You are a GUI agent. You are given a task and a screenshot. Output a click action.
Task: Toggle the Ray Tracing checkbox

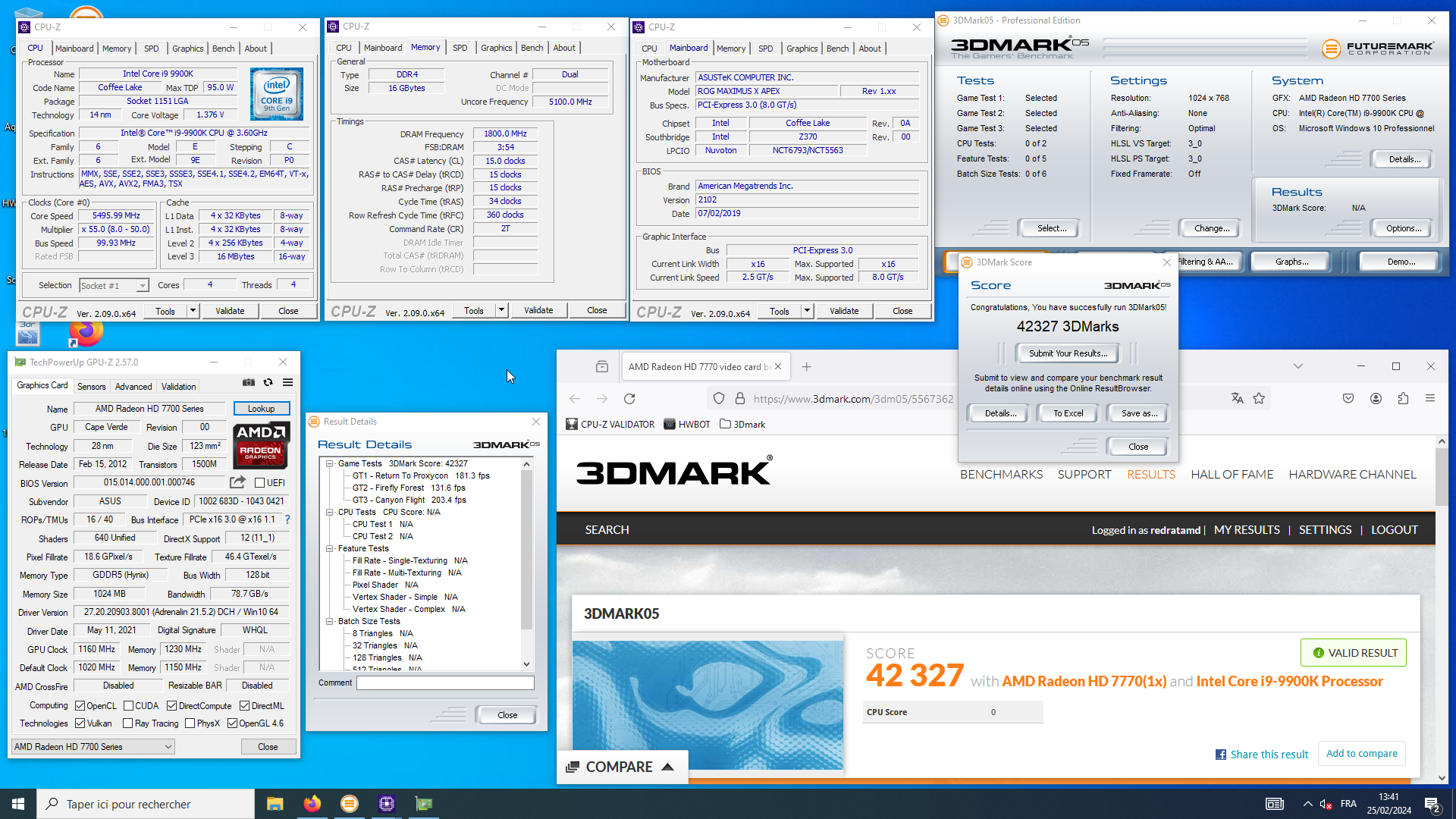(x=127, y=723)
